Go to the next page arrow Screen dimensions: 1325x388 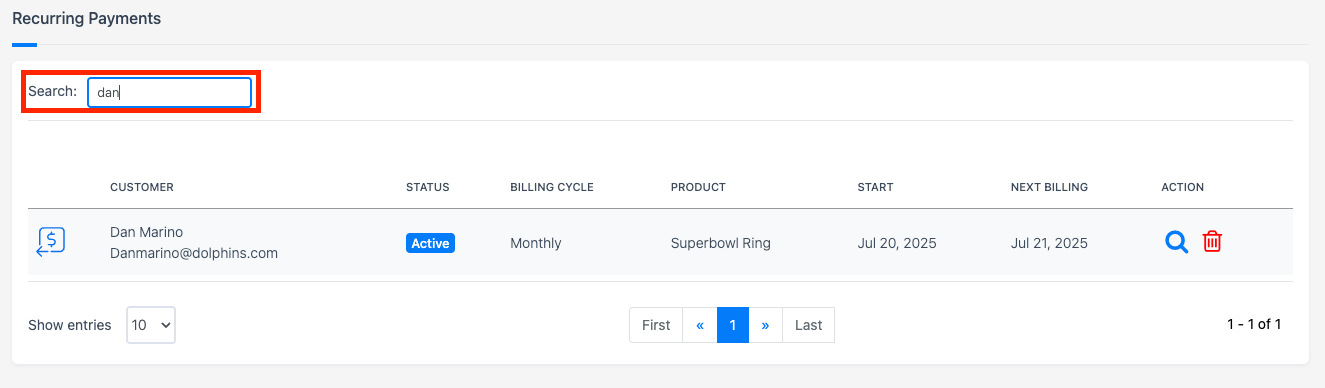point(766,325)
